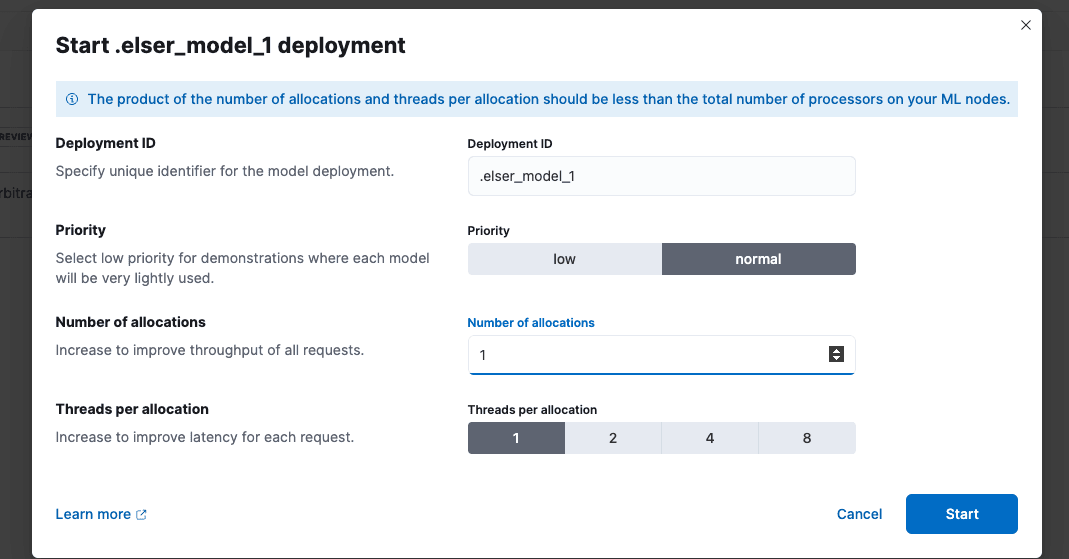
Task: Set priority to low
Action: coord(564,259)
